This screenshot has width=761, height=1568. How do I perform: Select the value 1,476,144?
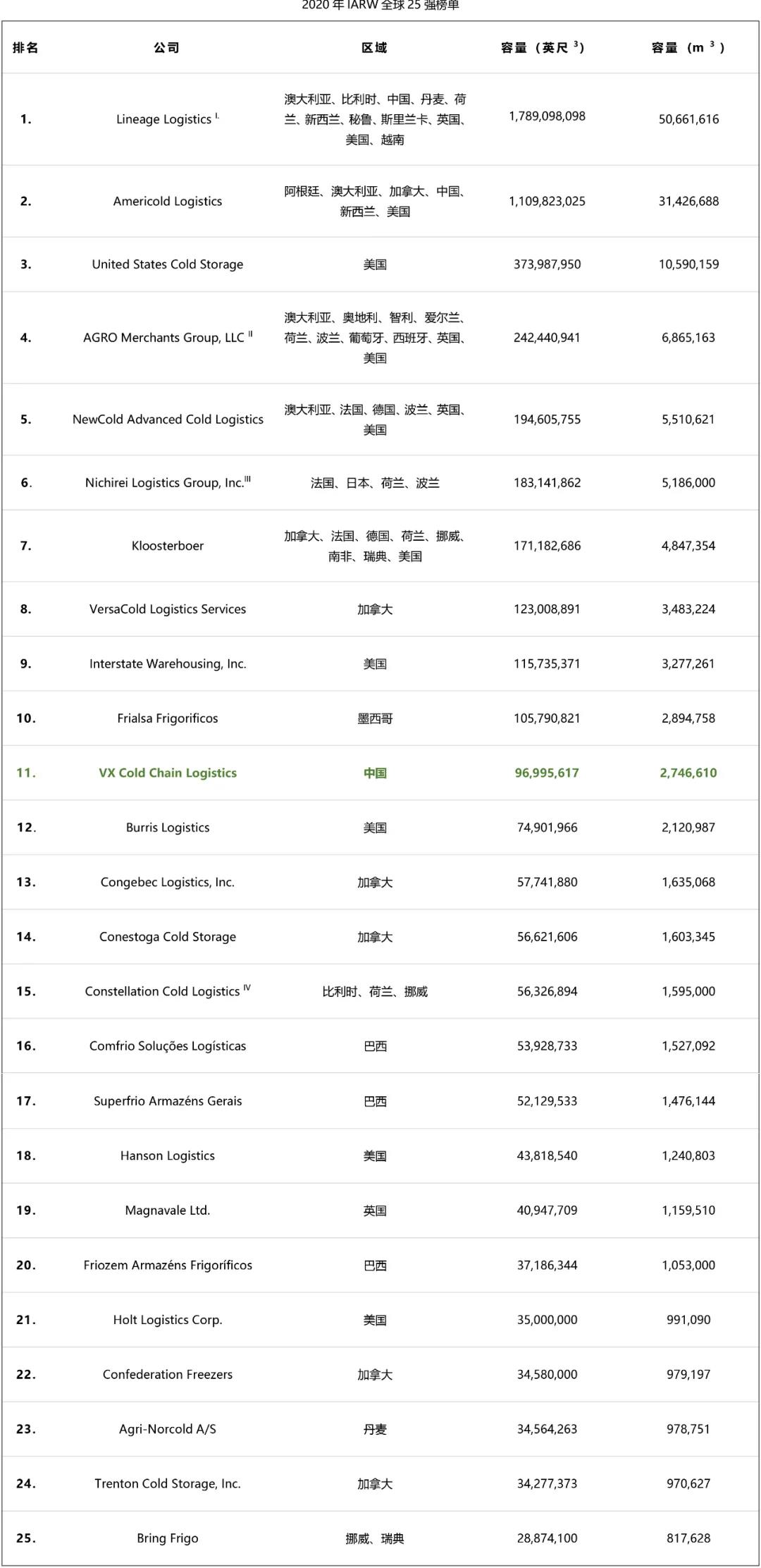point(688,1101)
